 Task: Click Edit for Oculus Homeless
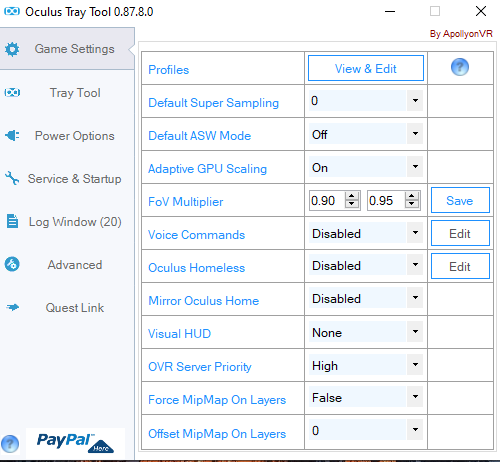[460, 266]
